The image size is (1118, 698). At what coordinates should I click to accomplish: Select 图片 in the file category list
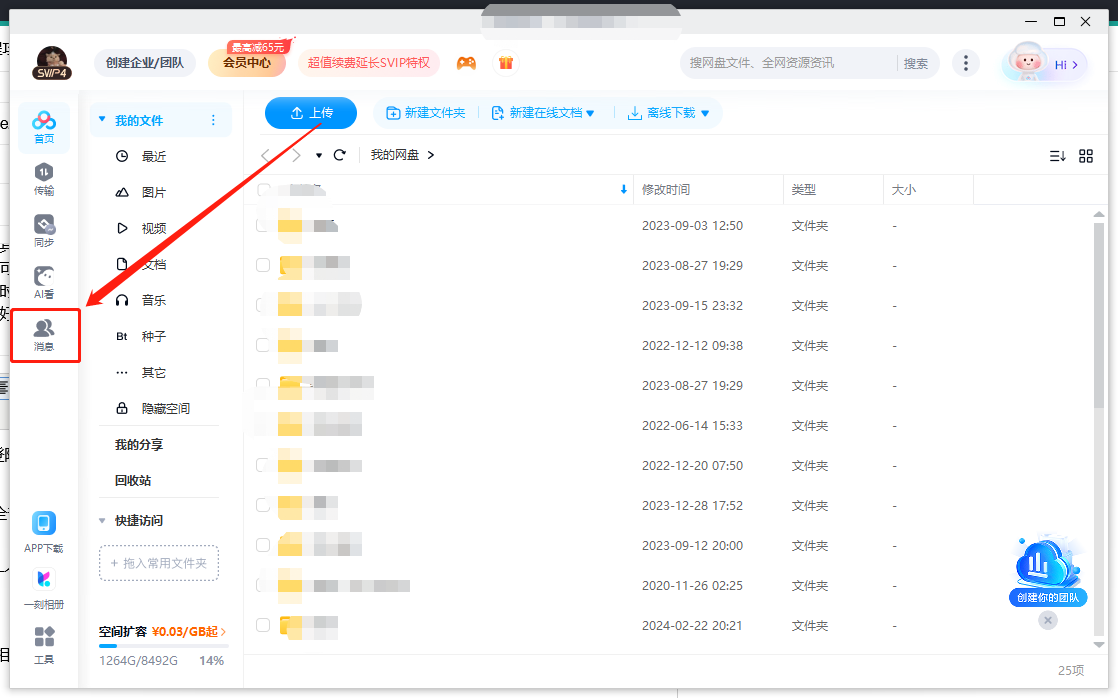153,193
